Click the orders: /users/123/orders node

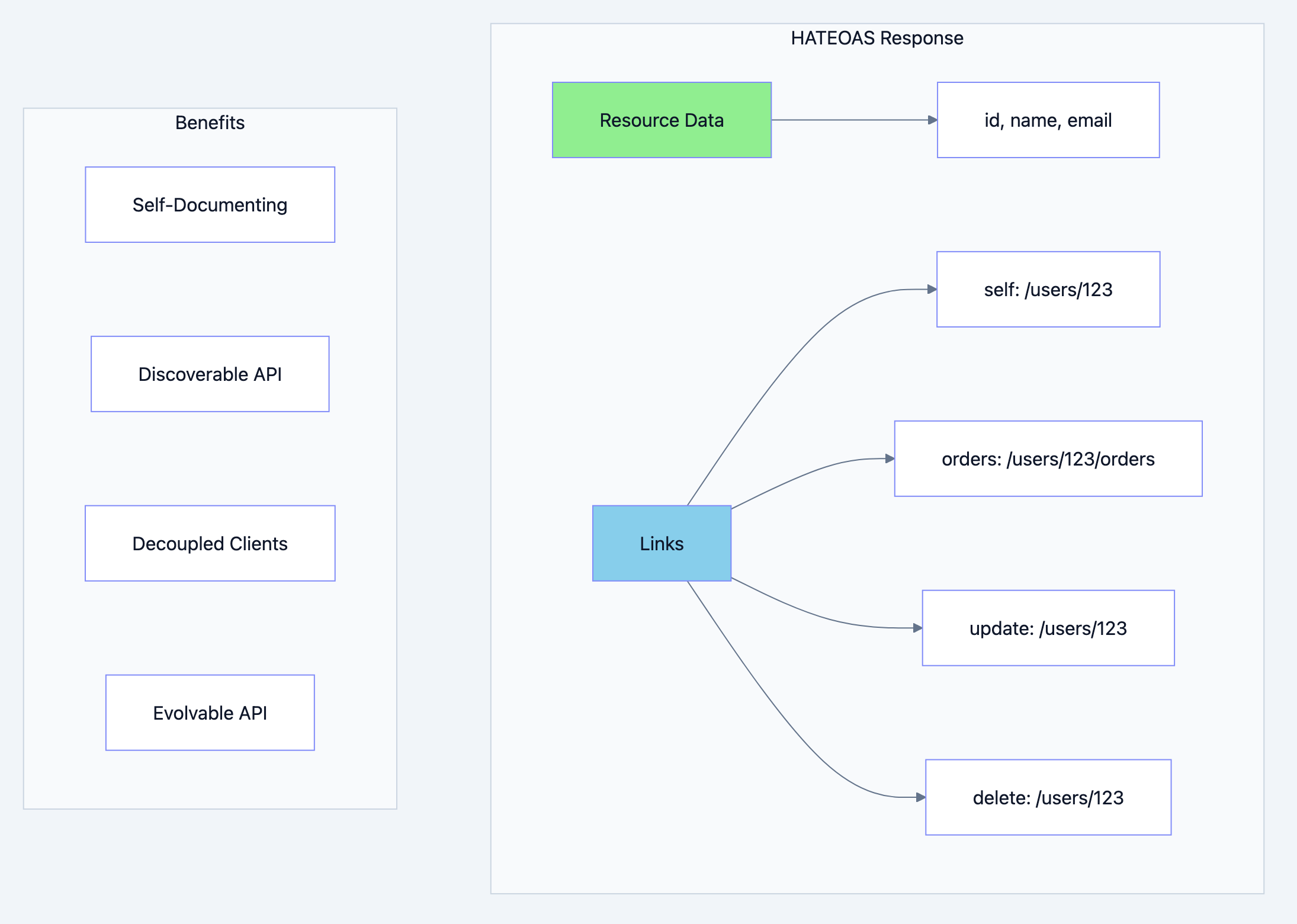pyautogui.click(x=1048, y=458)
